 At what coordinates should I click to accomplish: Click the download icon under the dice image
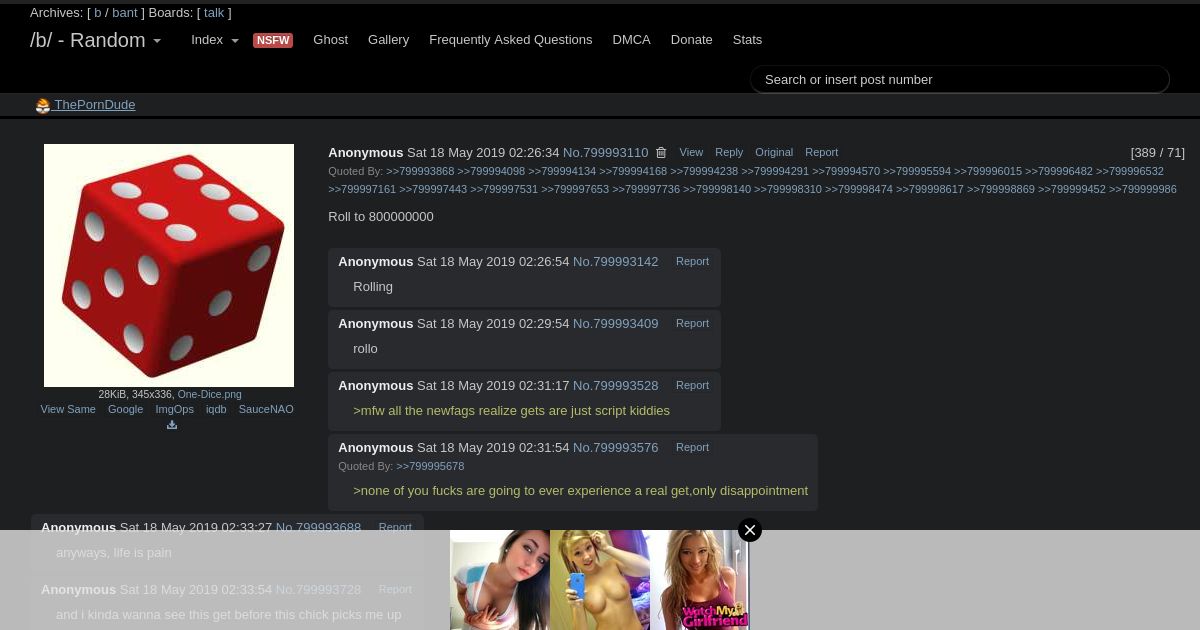(x=172, y=425)
